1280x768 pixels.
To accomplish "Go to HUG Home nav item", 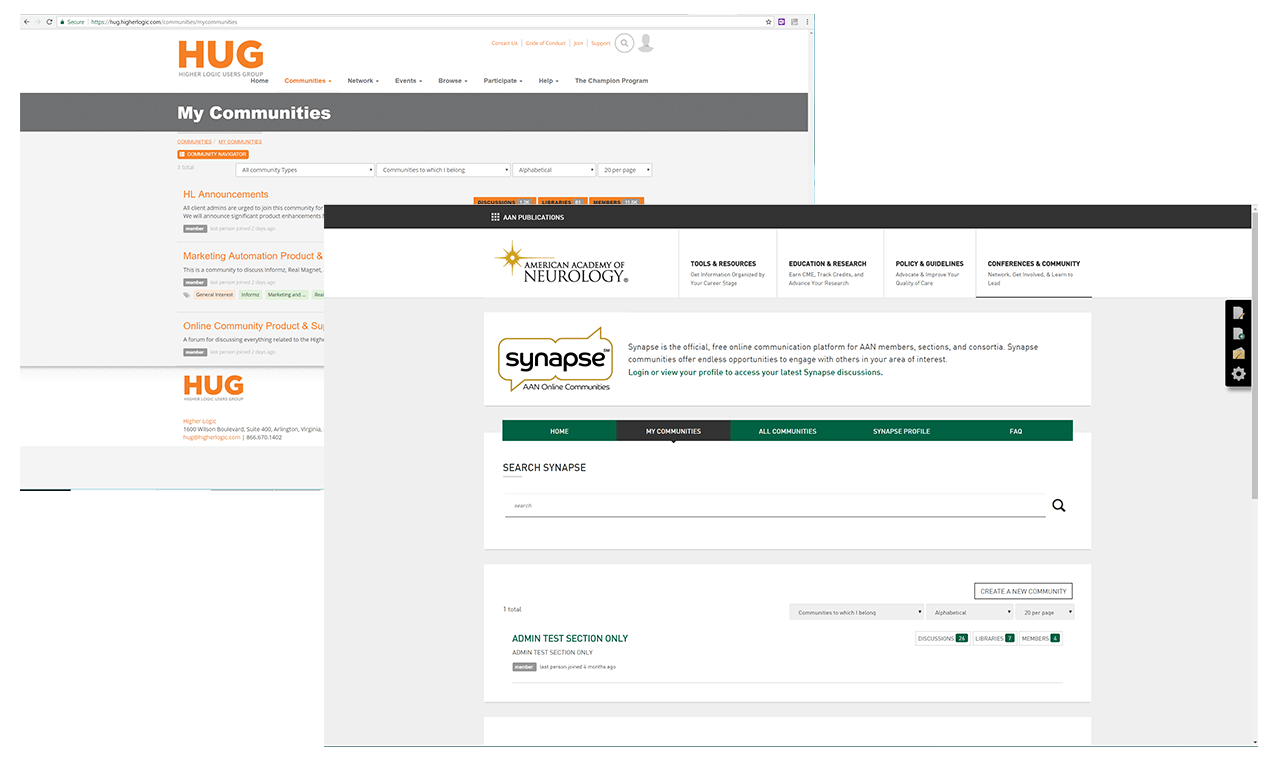I will point(259,81).
